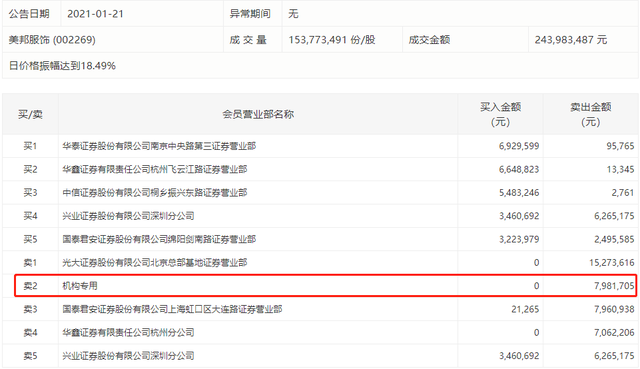The height and width of the screenshot is (369, 640).
Task: Click buy amount 21,265
Action: click(525, 309)
